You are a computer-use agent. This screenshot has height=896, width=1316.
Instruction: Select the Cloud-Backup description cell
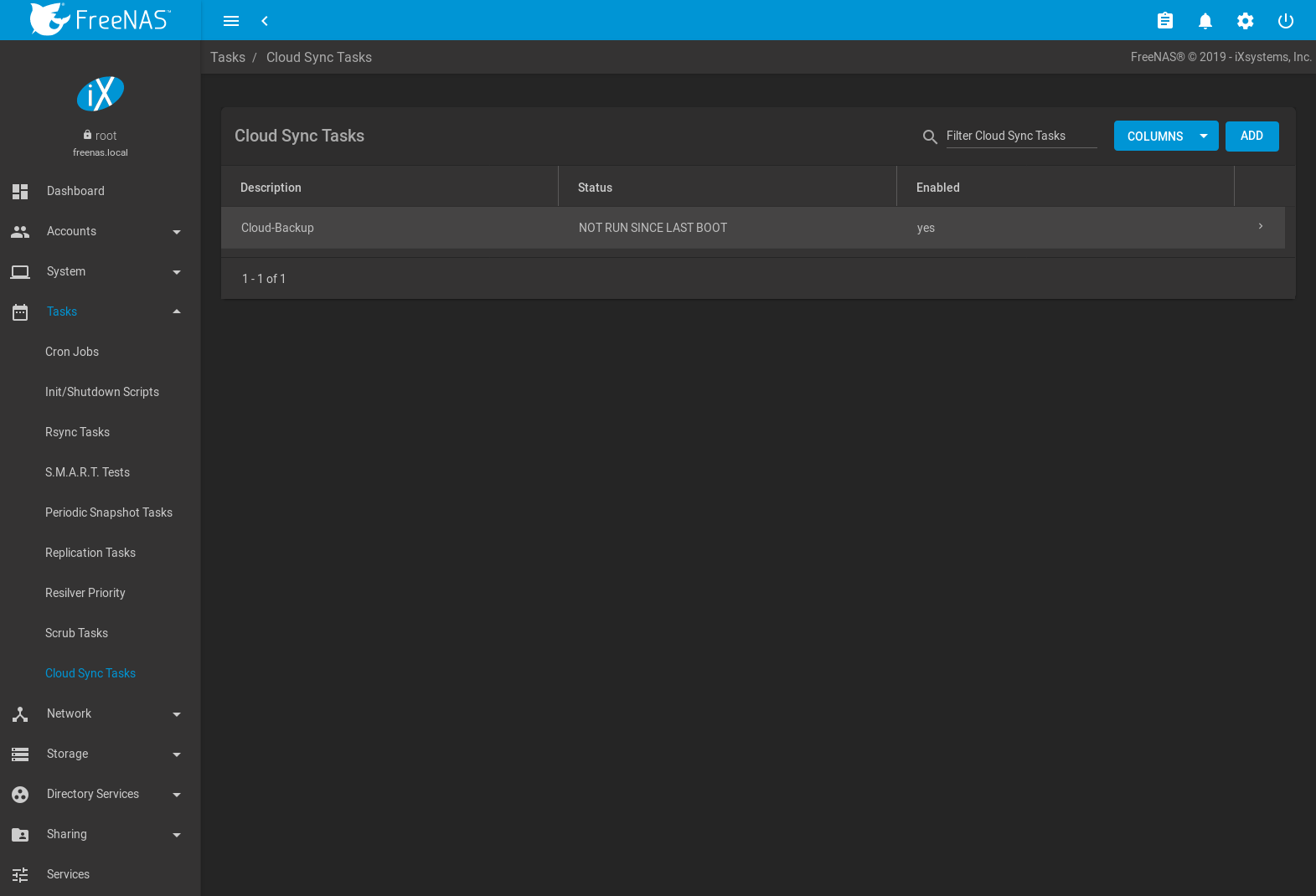(277, 228)
